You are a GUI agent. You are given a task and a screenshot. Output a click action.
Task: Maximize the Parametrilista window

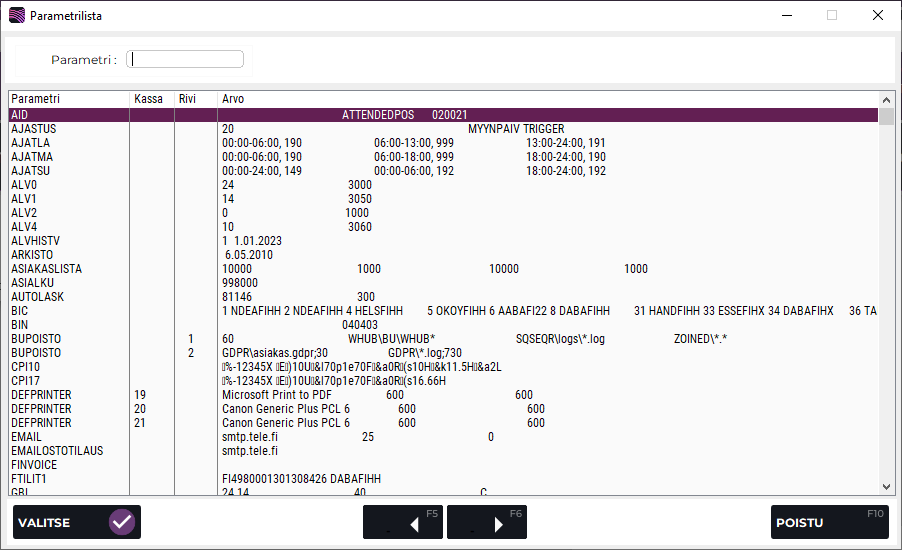coord(831,16)
